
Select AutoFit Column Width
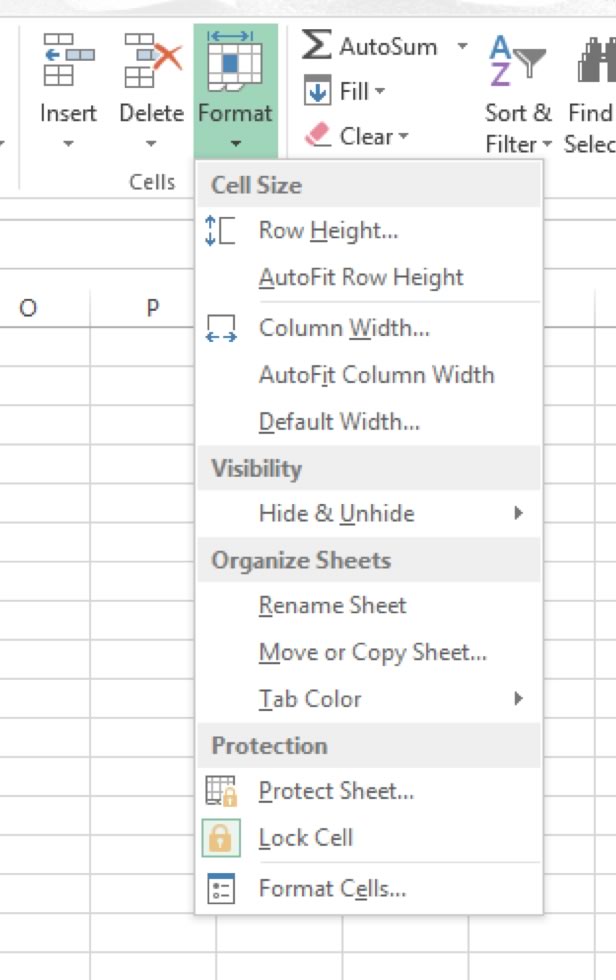coord(376,376)
